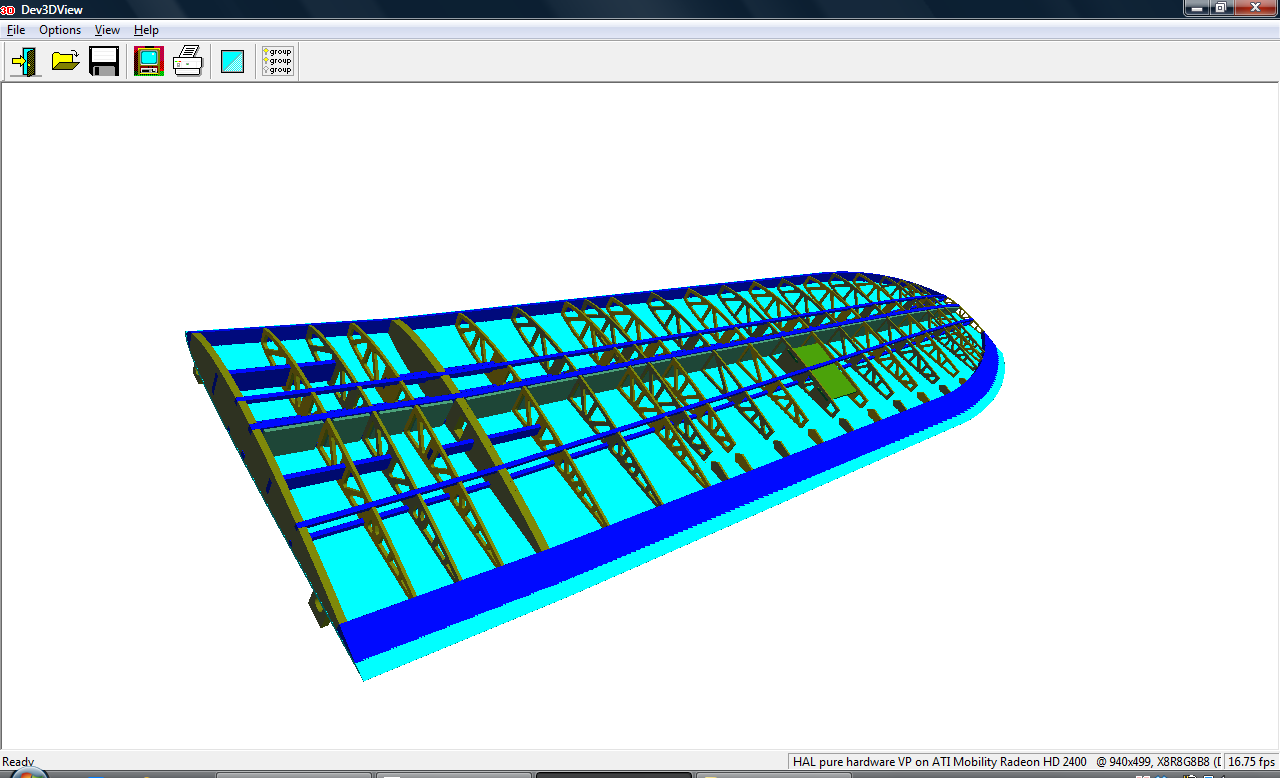
Task: Click the 16.75 fps status bar field
Action: pyautogui.click(x=1251, y=762)
